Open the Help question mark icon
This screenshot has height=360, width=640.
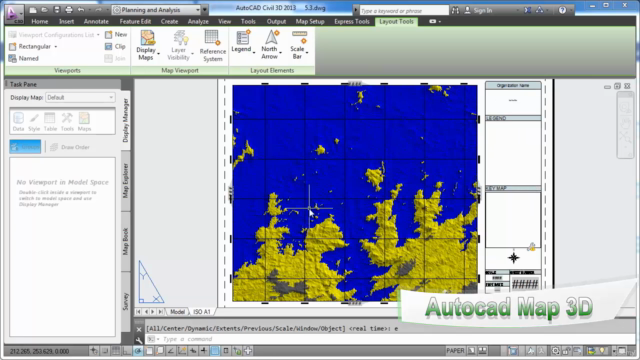coord(562,10)
